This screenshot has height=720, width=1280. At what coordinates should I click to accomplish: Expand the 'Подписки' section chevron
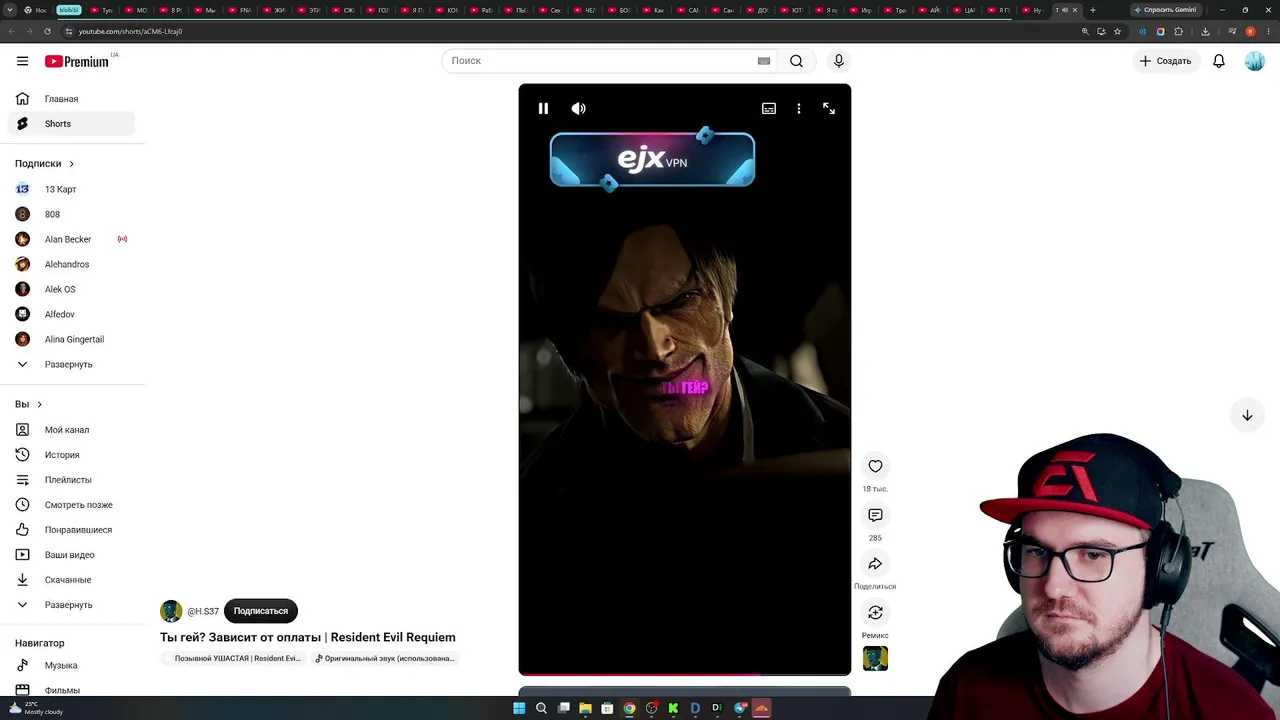tap(71, 164)
